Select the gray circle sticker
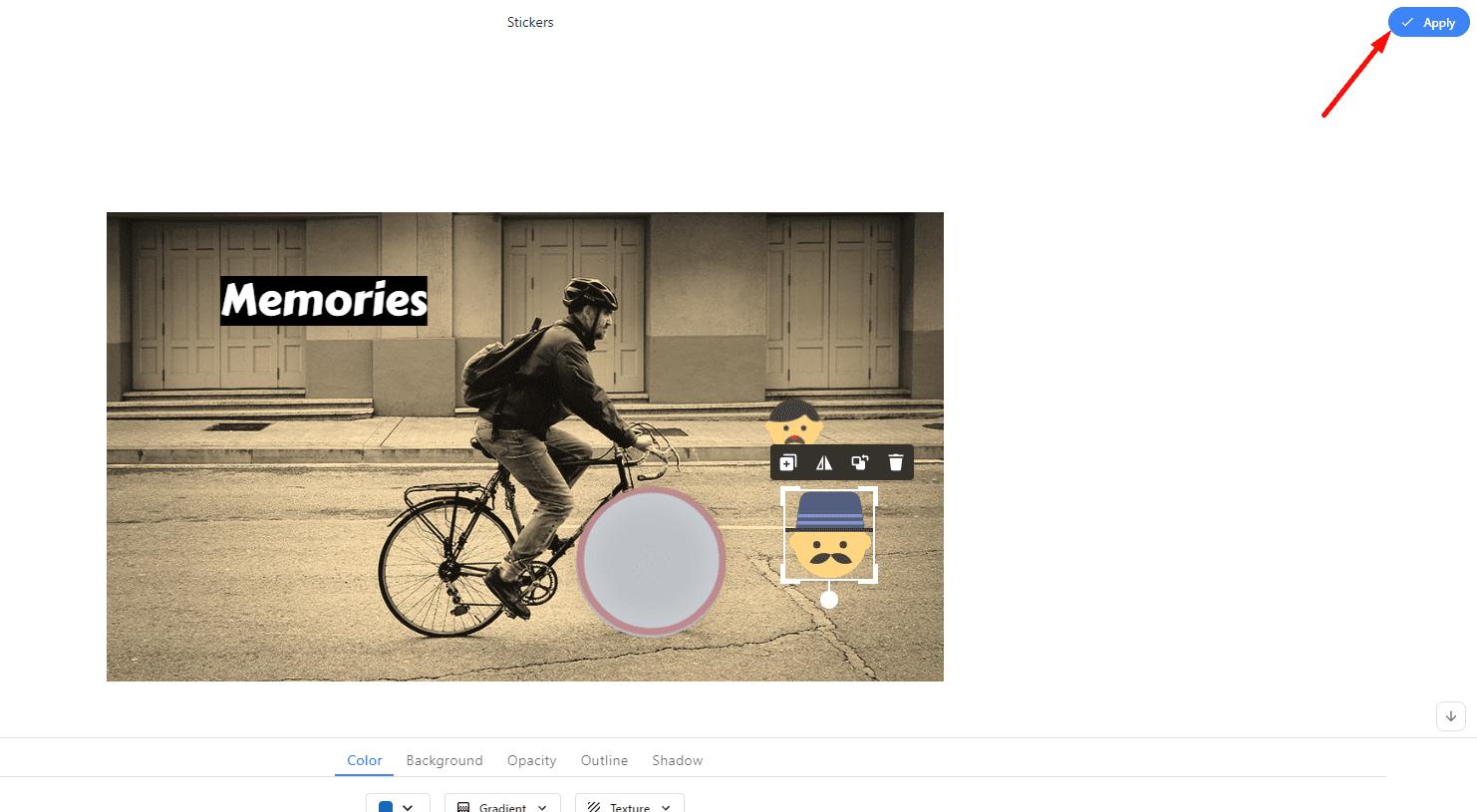The height and width of the screenshot is (812, 1477). 651,561
